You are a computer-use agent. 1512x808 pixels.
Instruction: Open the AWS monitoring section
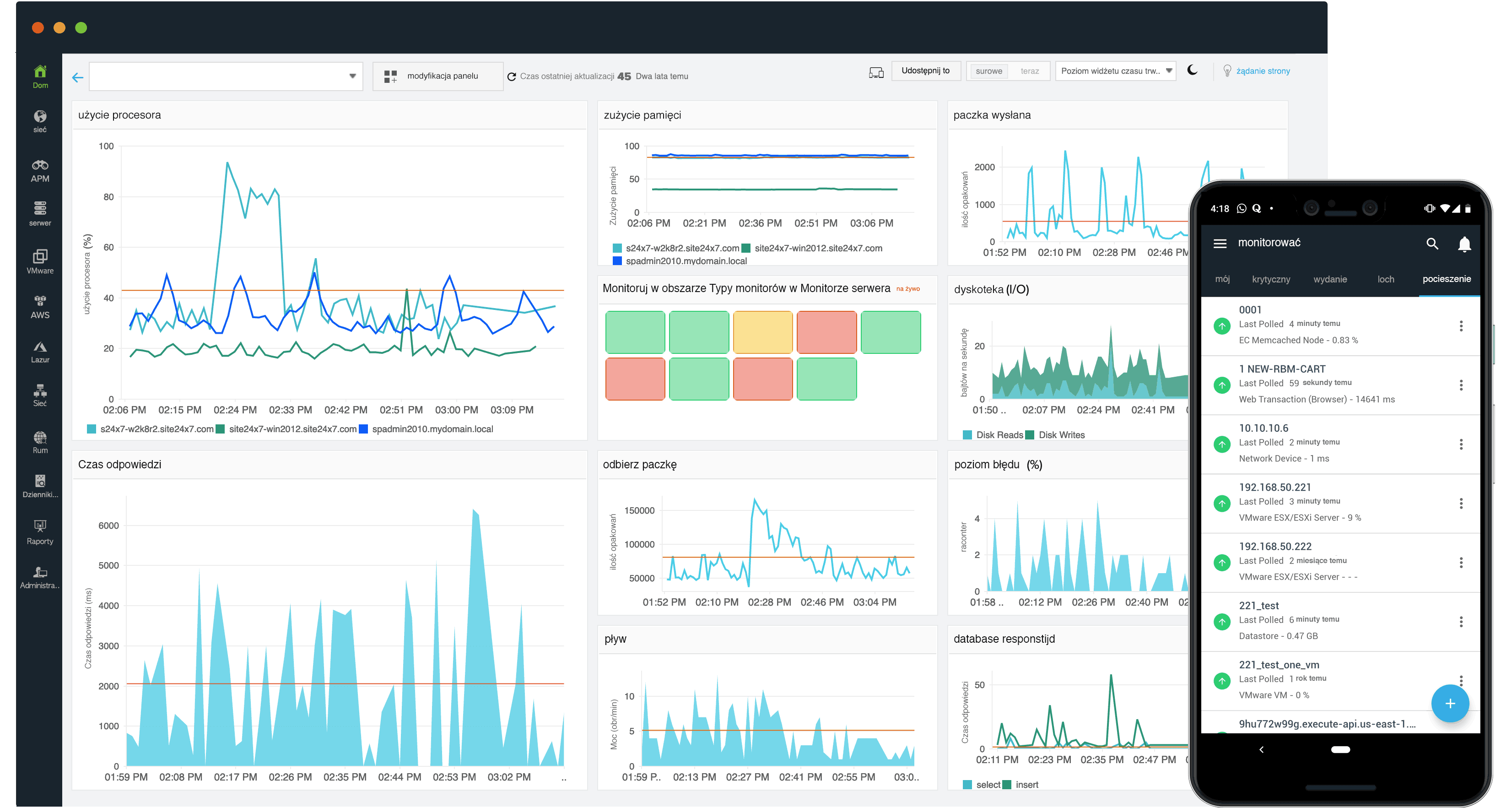39,305
